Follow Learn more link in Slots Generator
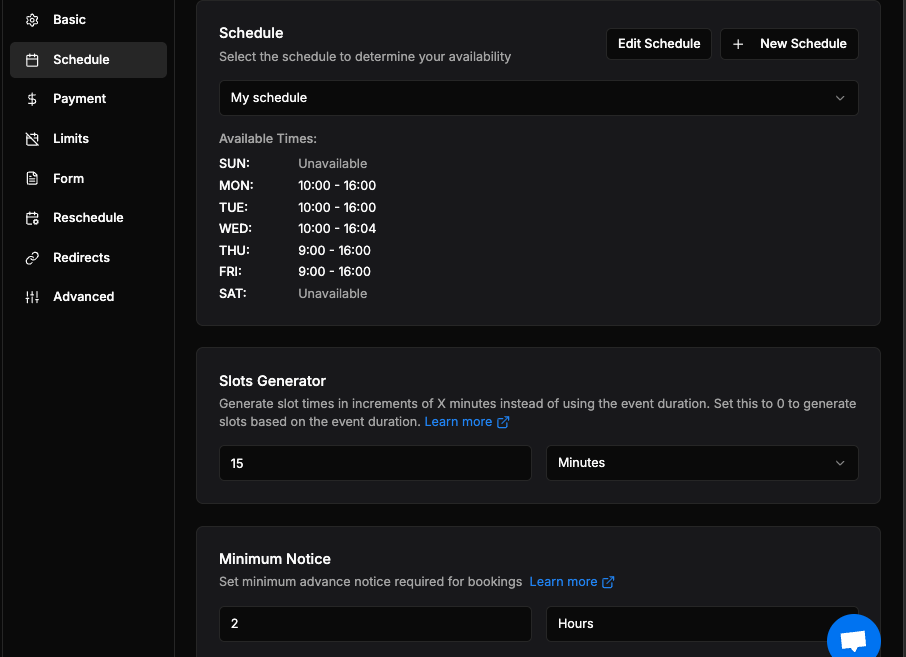 [x=458, y=422]
